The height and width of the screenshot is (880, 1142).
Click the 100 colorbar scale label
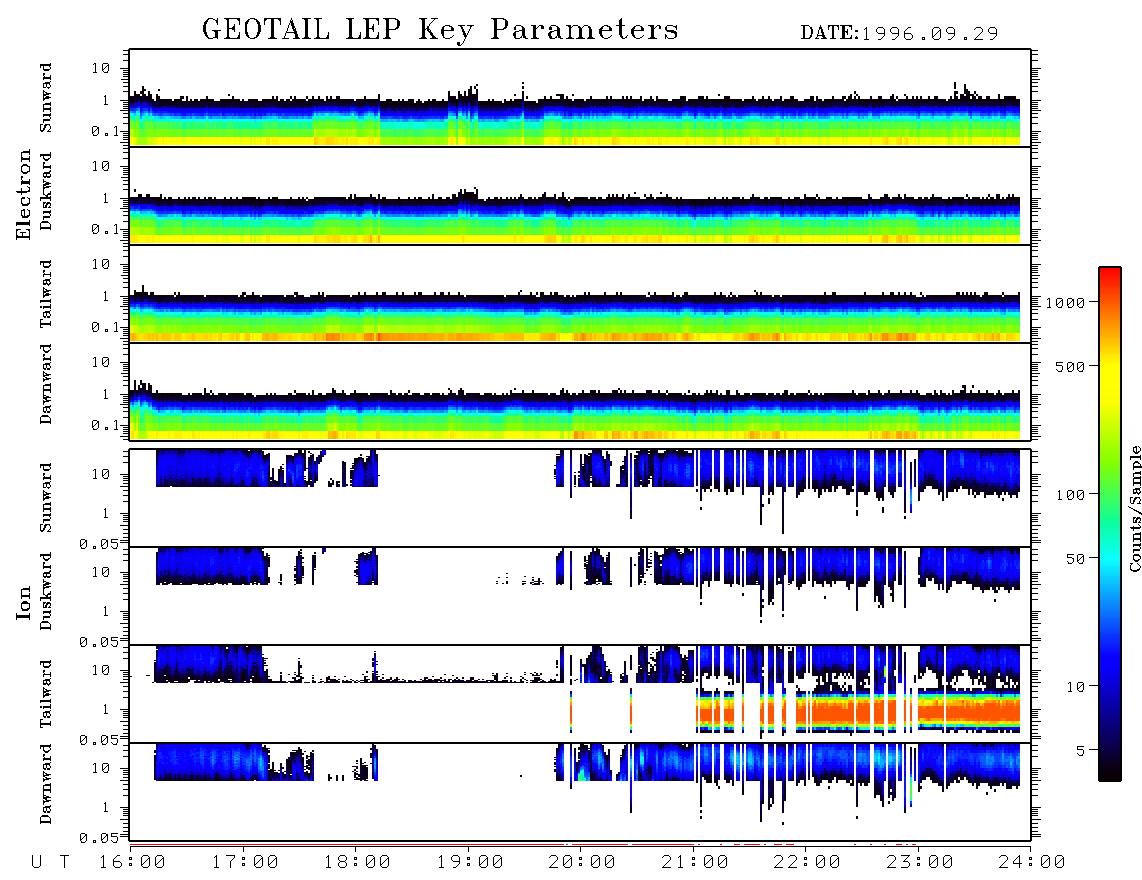(x=1071, y=495)
